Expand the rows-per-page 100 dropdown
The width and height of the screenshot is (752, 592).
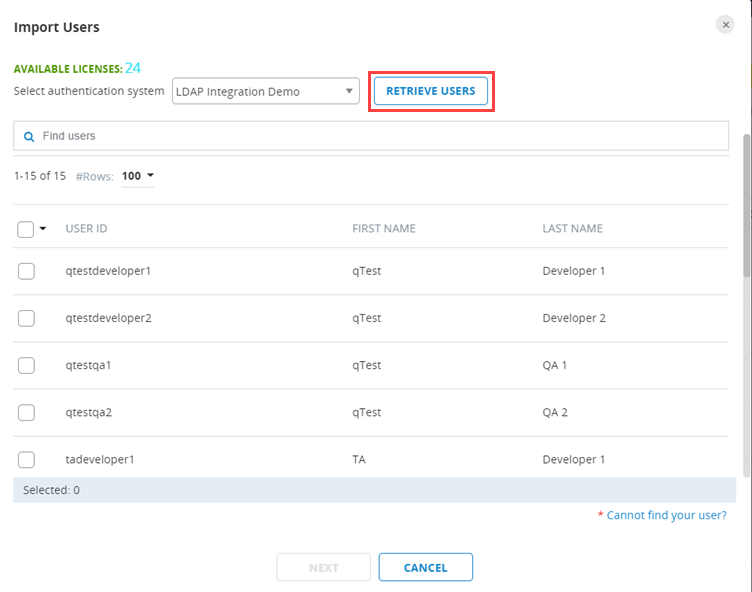[138, 176]
